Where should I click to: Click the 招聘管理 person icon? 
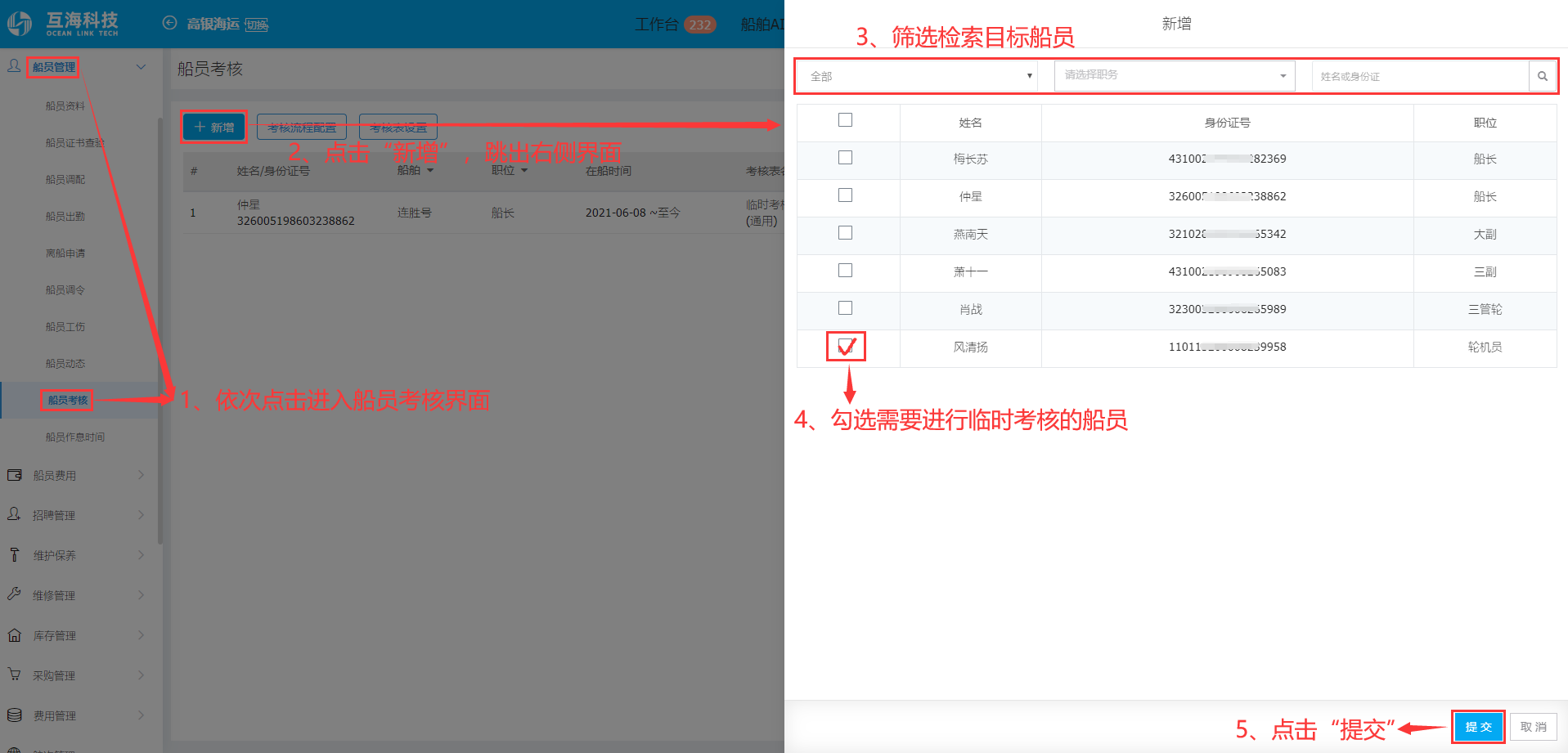(14, 514)
